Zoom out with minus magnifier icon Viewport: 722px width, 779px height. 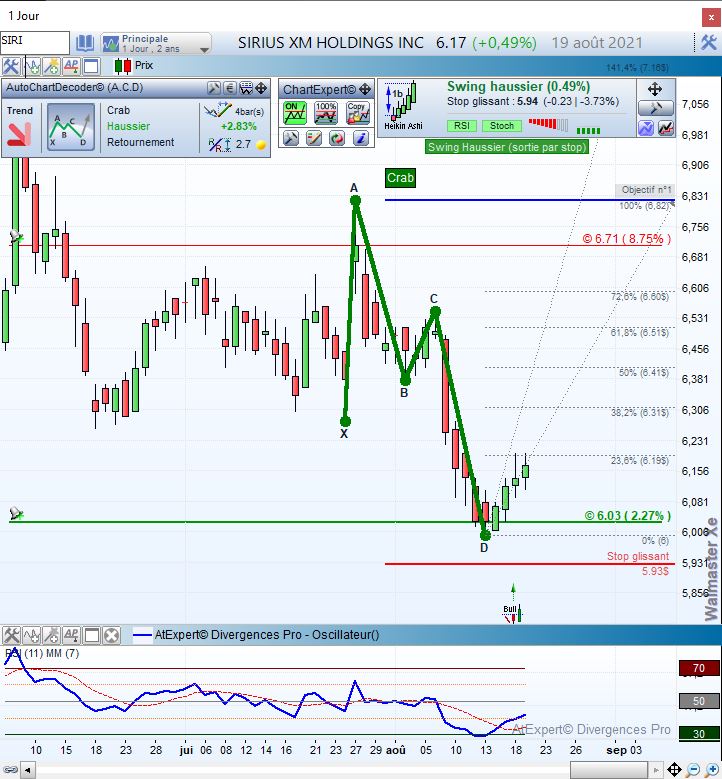pyautogui.click(x=693, y=770)
